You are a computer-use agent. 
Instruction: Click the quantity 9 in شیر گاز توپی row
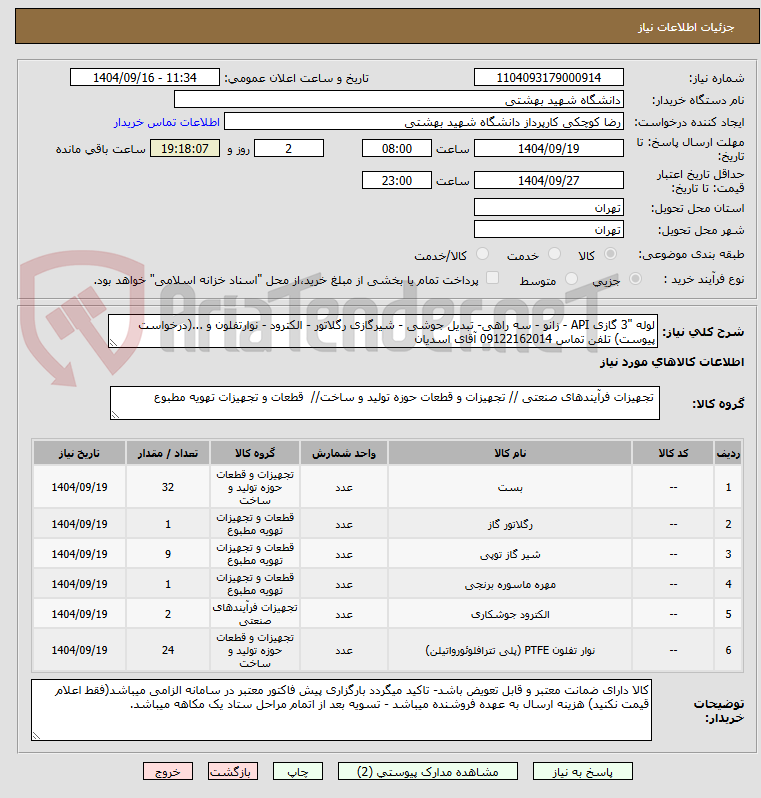pyautogui.click(x=168, y=554)
